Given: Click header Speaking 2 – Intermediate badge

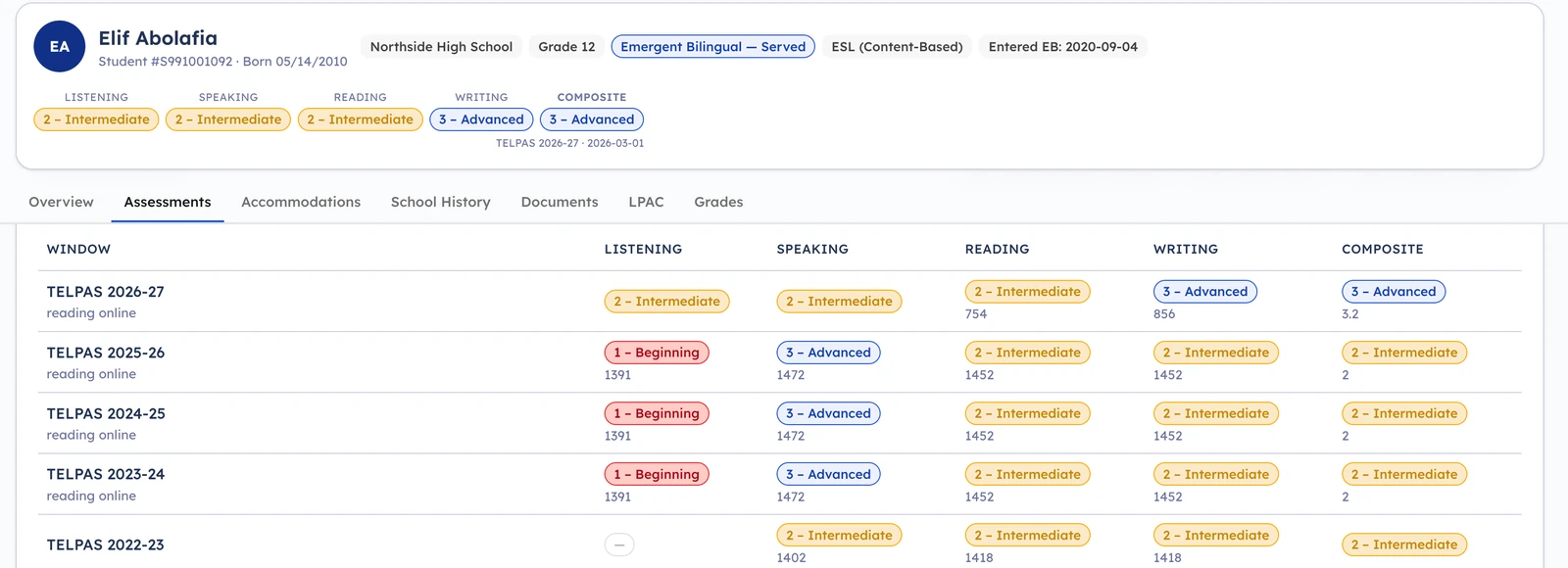Looking at the screenshot, I should (228, 119).
